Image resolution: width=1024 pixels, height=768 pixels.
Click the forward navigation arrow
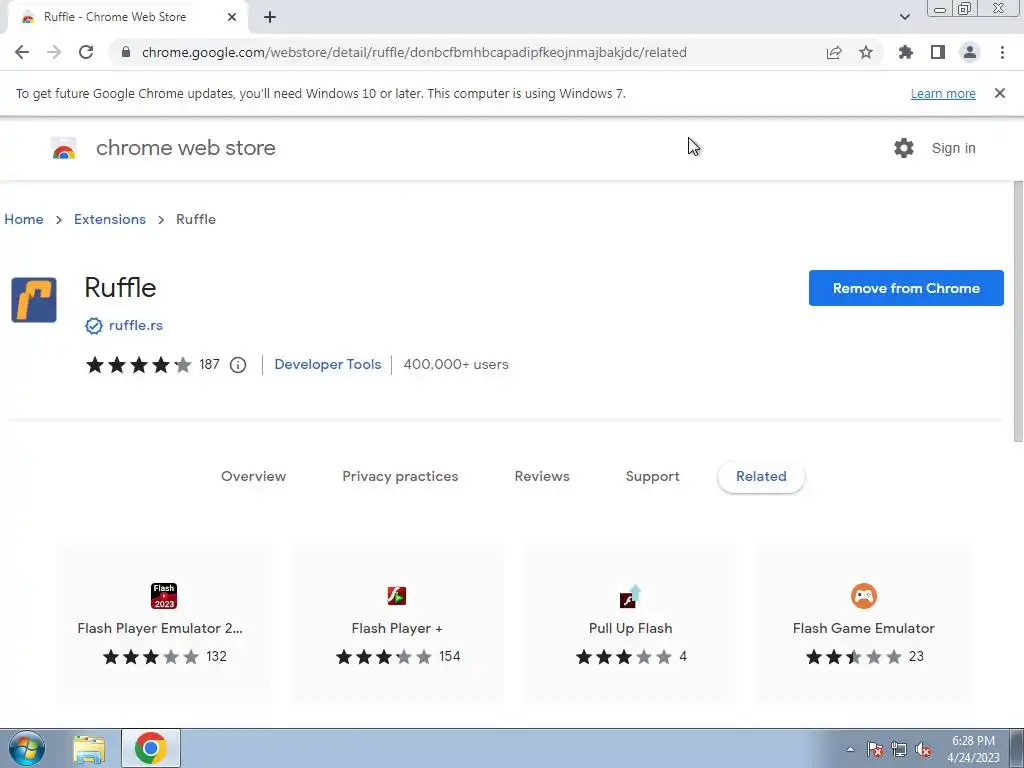tap(54, 52)
